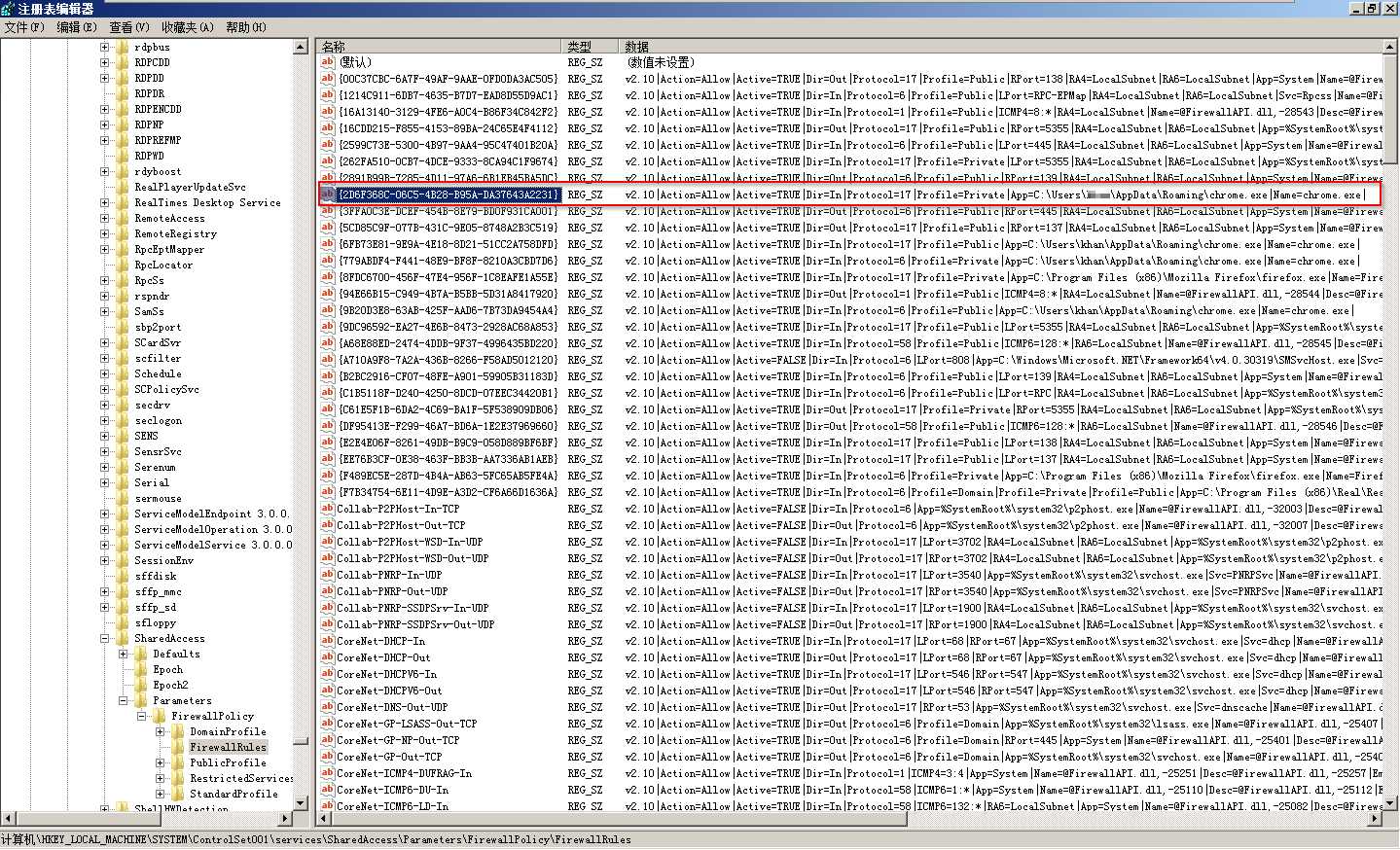Click the open folder icon of FirewallRules

point(178,747)
